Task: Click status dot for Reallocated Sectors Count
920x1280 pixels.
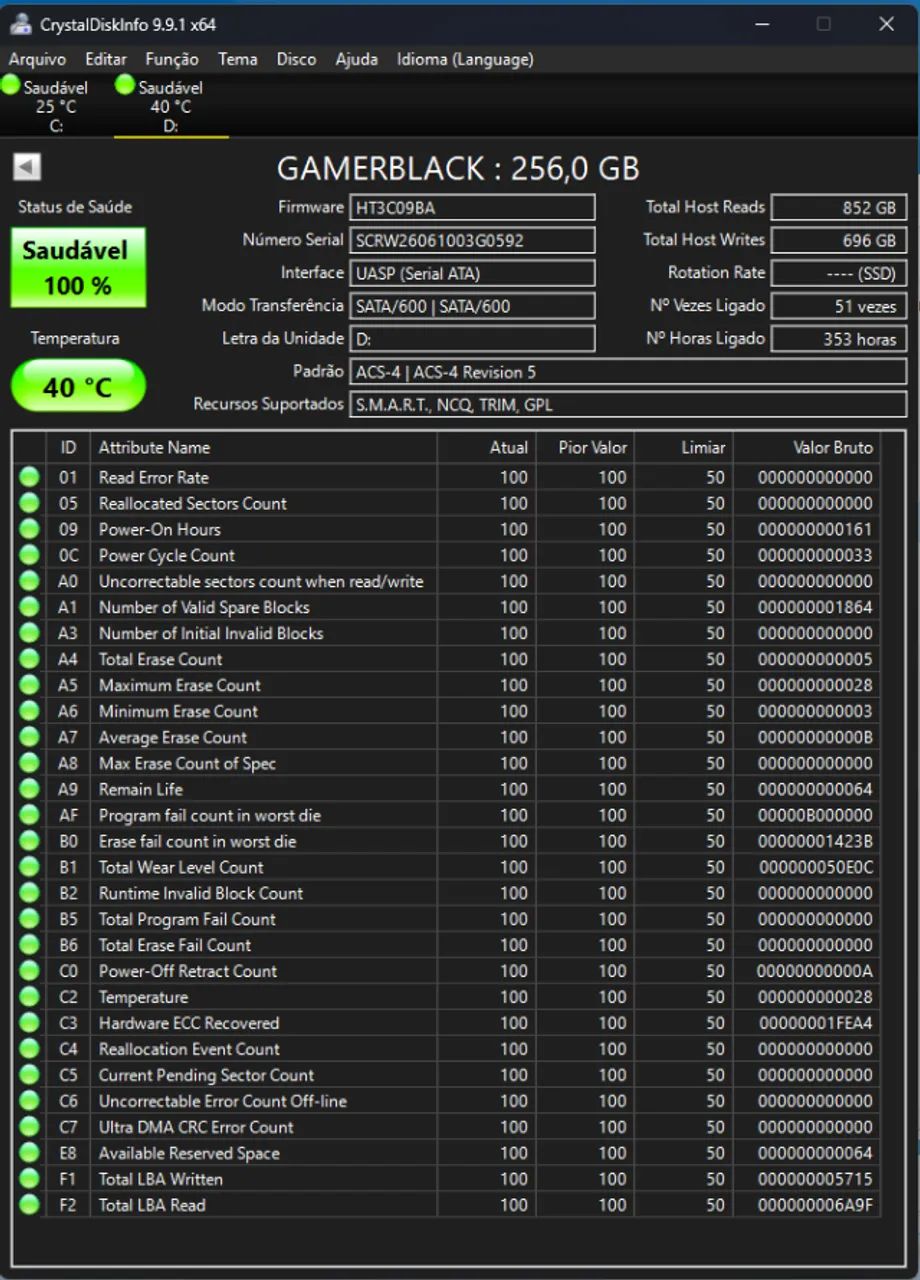Action: click(29, 503)
